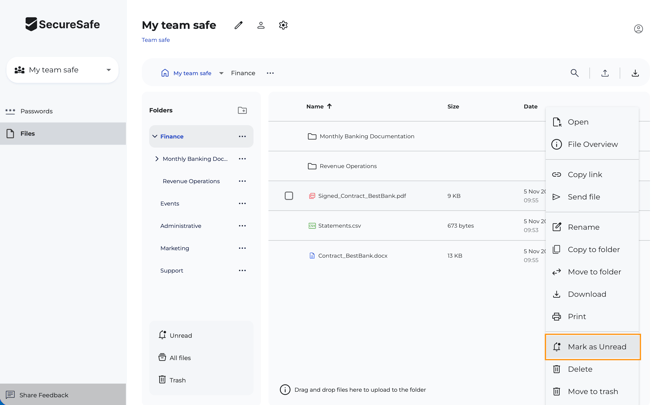Screen dimensions: 670x405
Task: Open the Statements.csv file
Action: pos(339,226)
